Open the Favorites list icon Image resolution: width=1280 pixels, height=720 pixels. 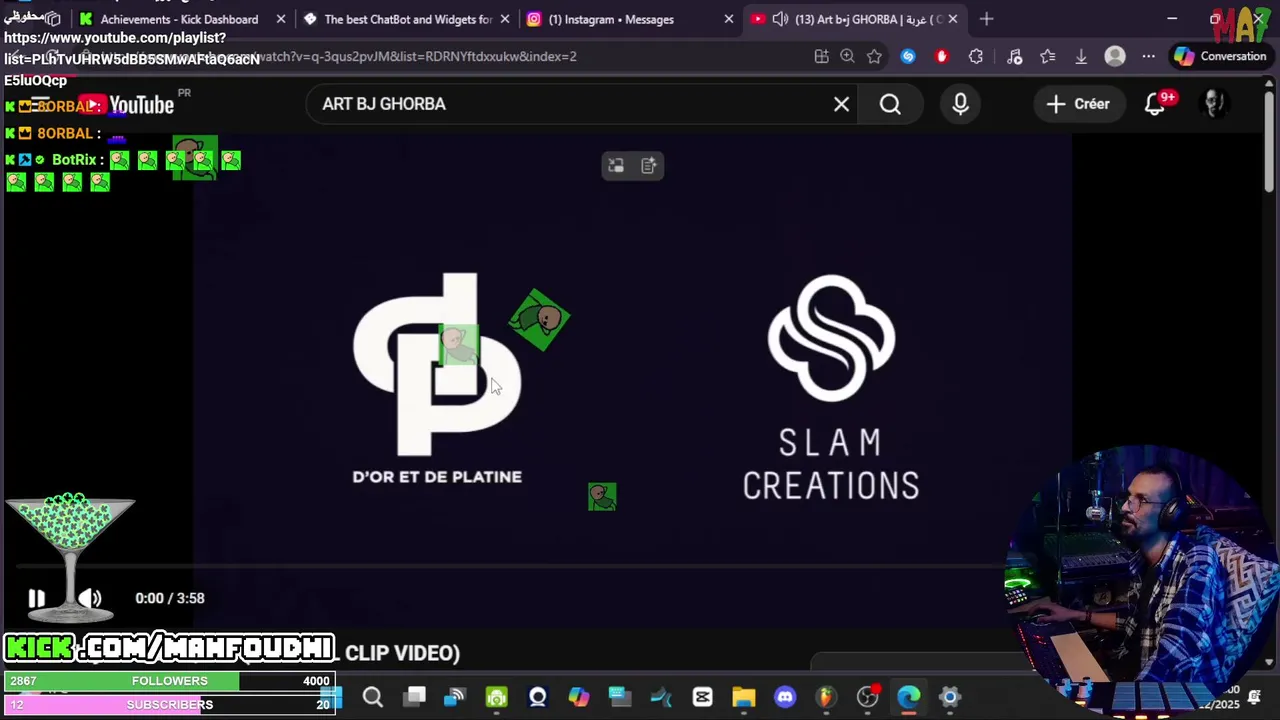coord(1047,57)
